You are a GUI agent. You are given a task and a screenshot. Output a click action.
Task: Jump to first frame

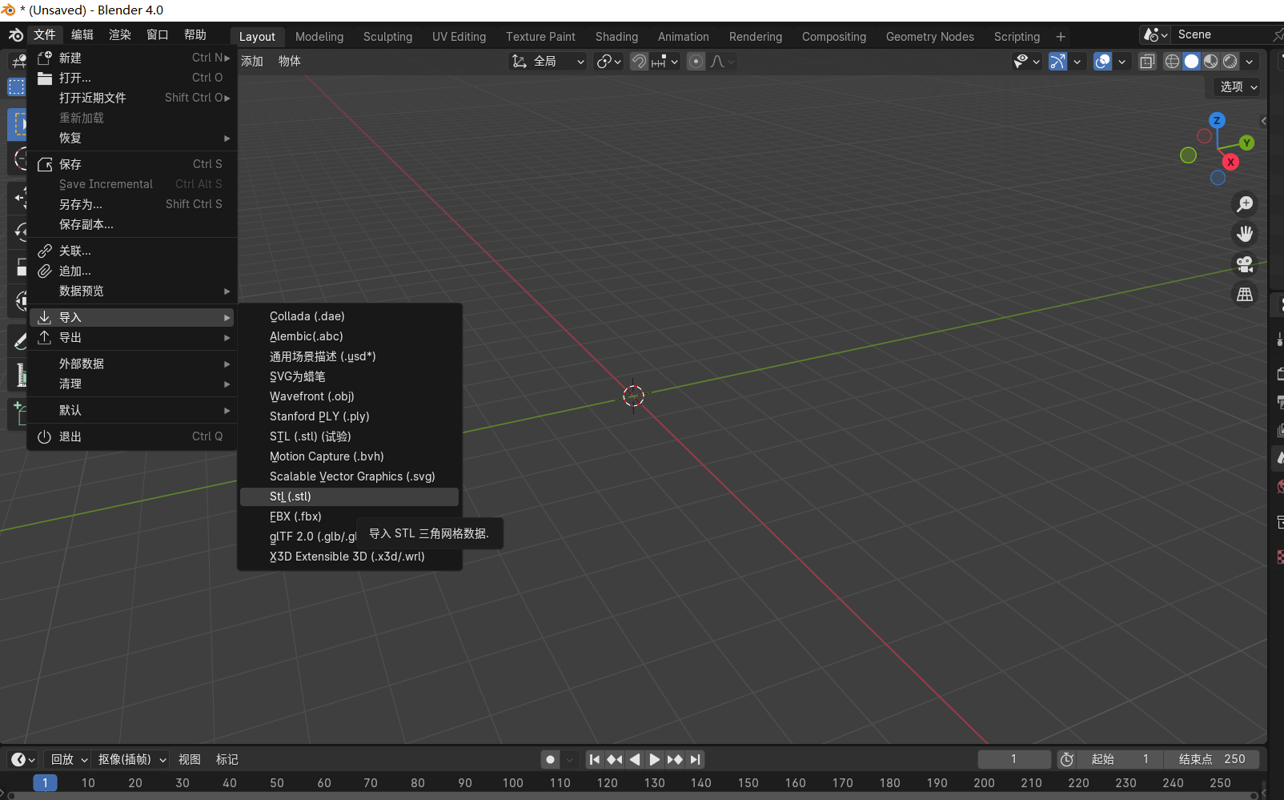595,760
